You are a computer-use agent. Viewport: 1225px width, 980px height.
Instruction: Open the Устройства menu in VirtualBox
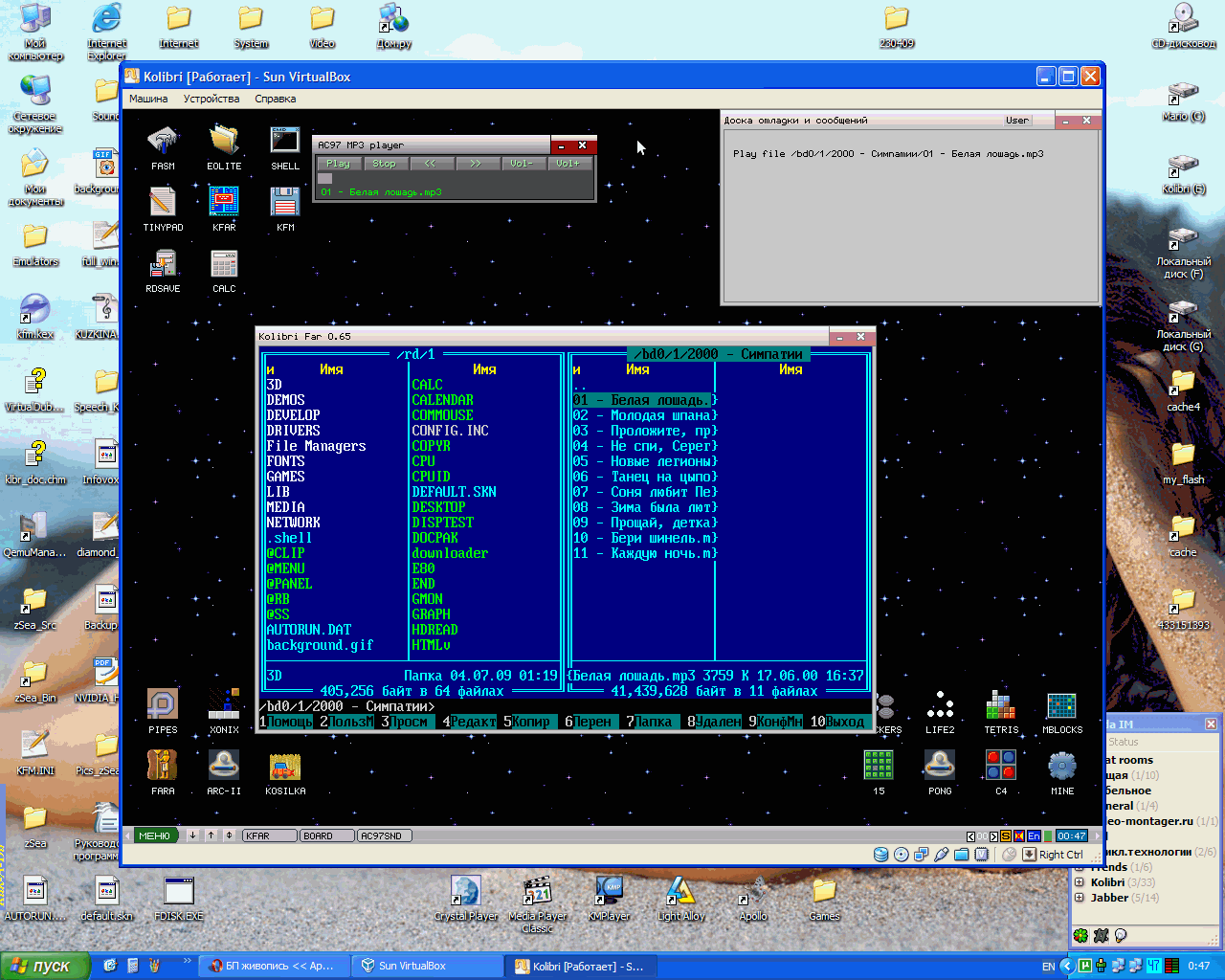[x=211, y=99]
